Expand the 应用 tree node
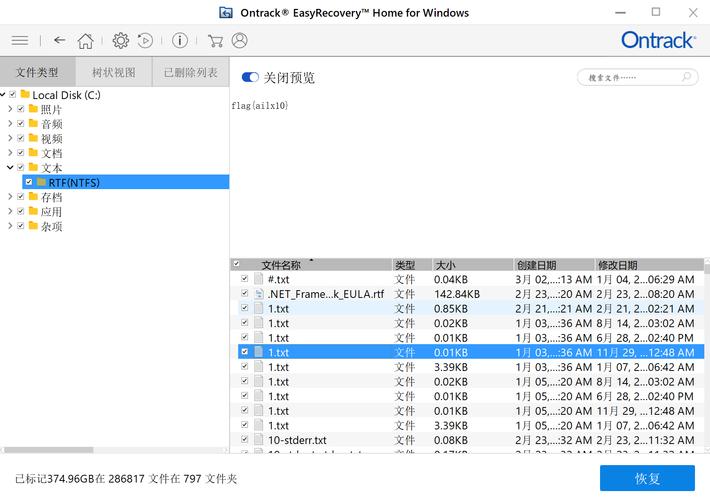Viewport: 710px width, 500px height. pyautogui.click(x=10, y=211)
